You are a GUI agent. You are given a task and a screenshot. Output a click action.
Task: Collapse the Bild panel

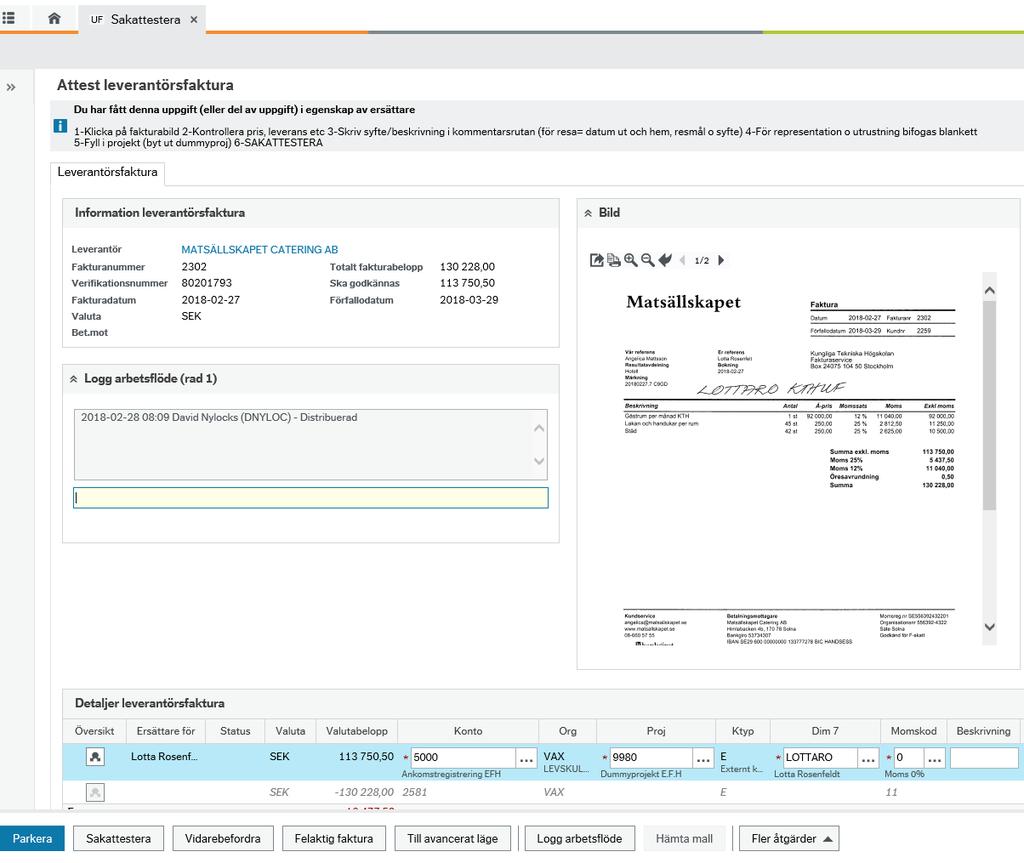click(x=588, y=213)
